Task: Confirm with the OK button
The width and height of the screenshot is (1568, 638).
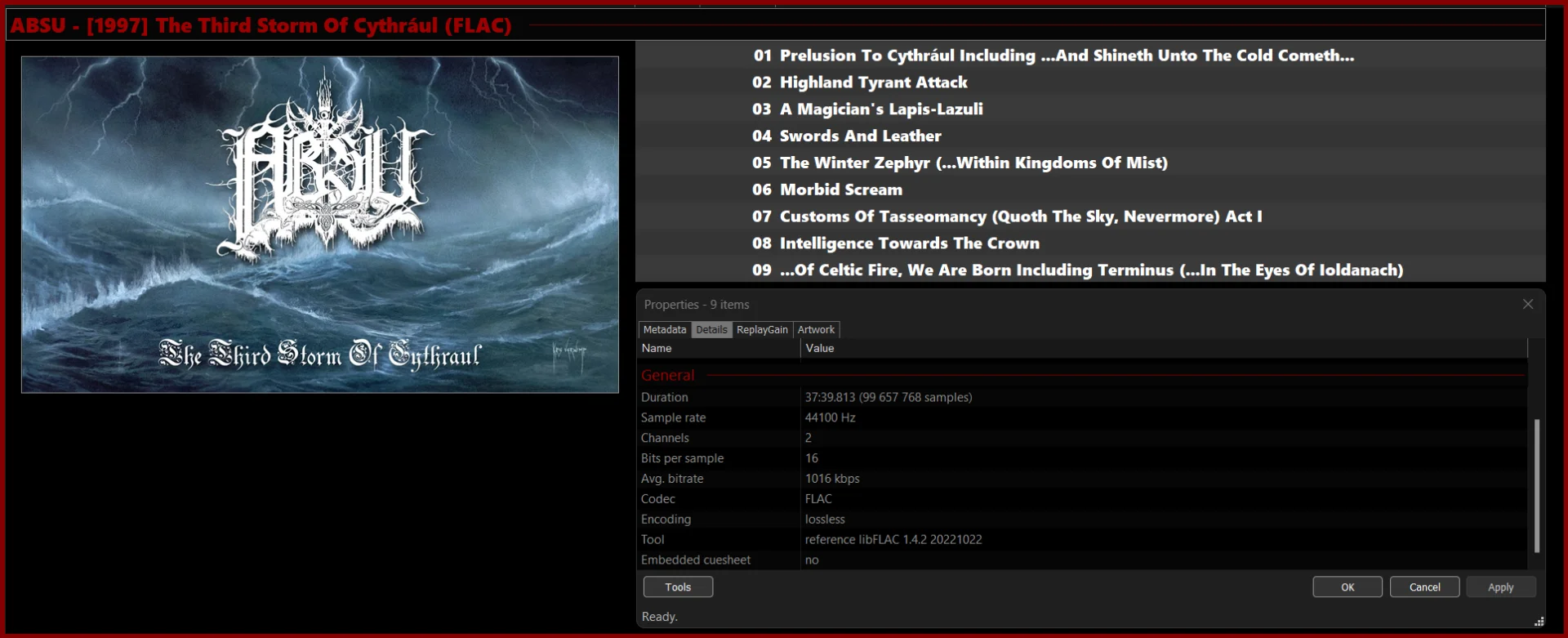Action: tap(1347, 587)
